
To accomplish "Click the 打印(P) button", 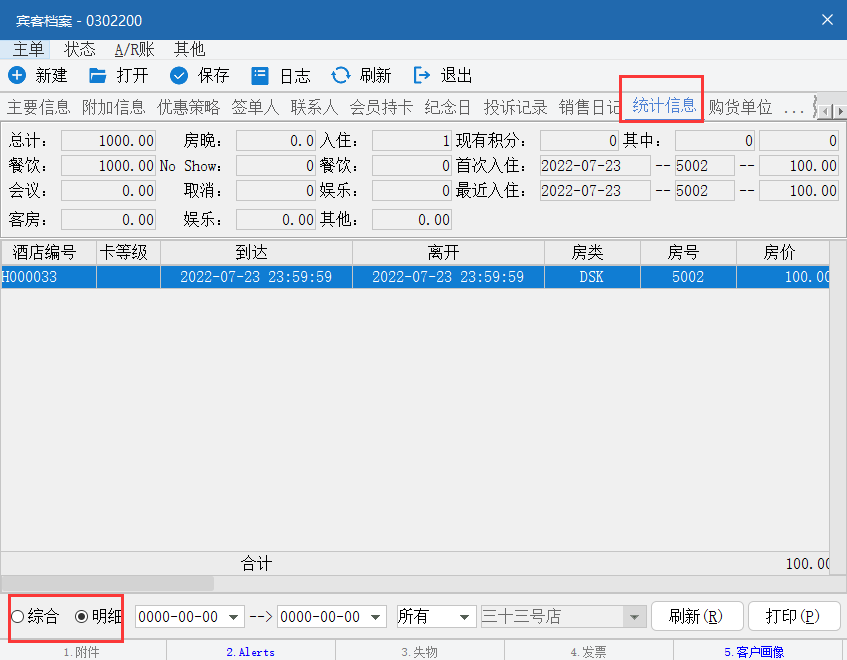I will tap(794, 616).
